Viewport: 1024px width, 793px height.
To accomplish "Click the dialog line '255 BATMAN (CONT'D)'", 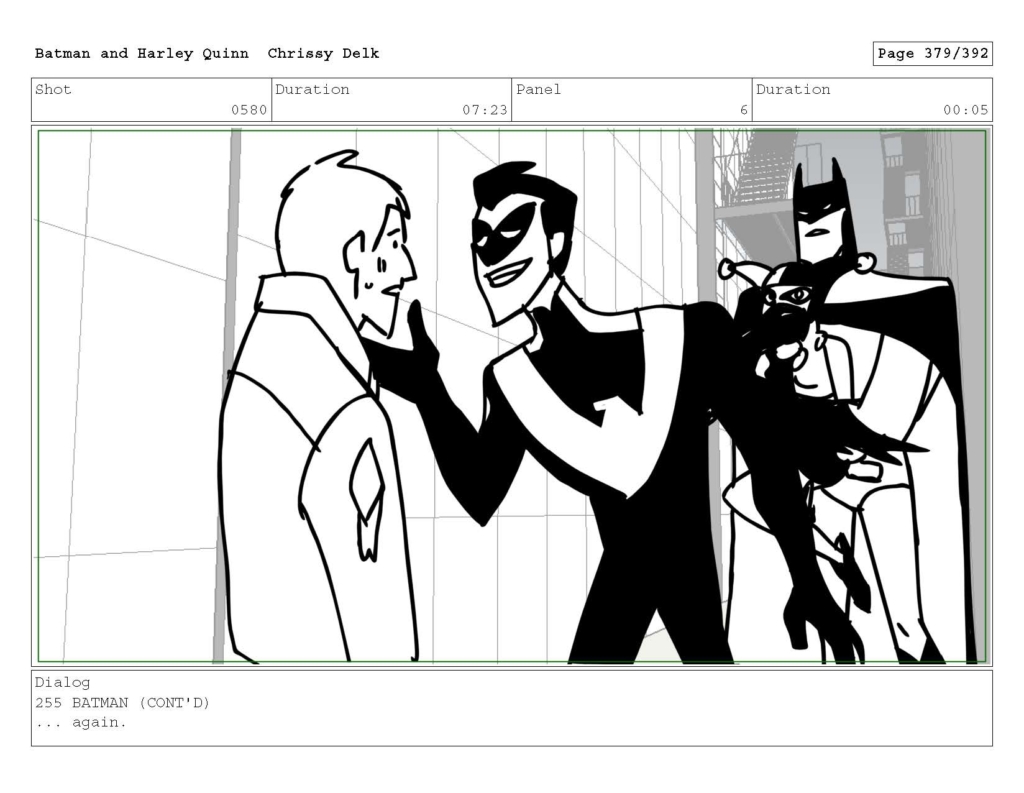I will point(122,703).
